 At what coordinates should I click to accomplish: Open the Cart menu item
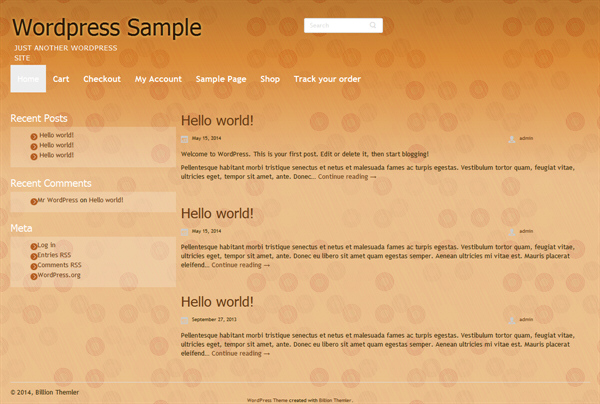click(x=61, y=79)
